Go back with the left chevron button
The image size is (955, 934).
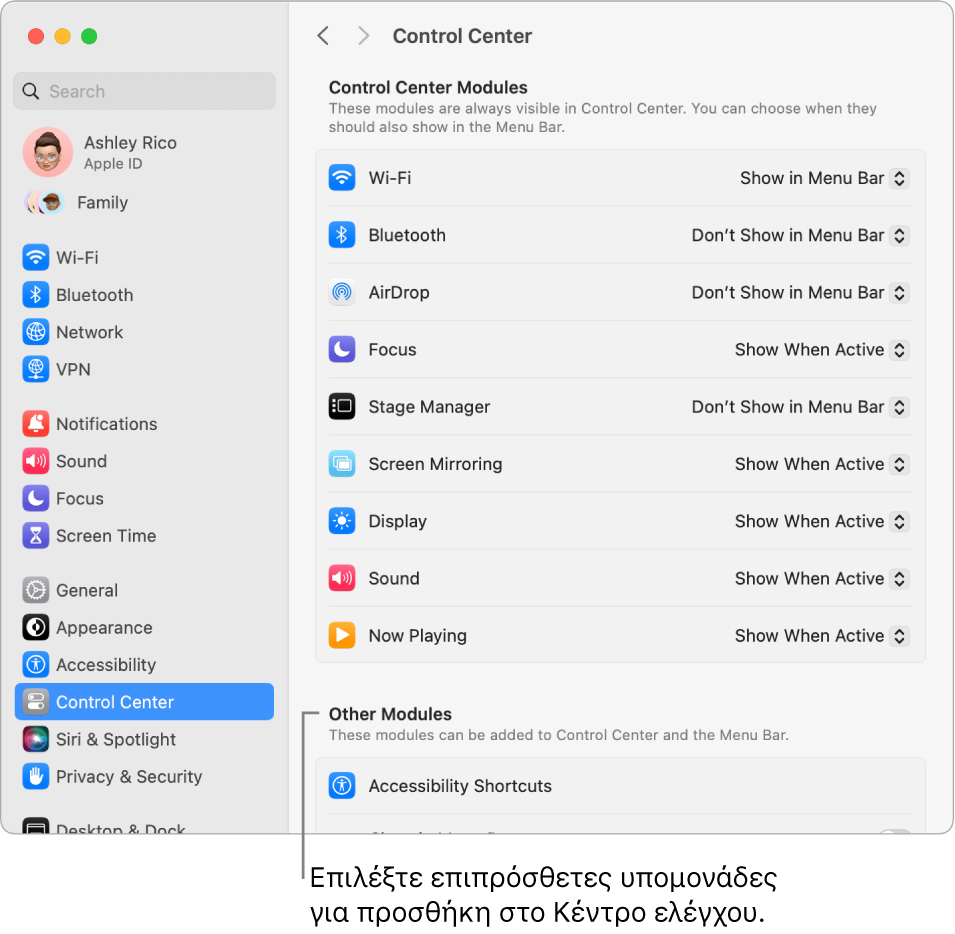click(x=323, y=36)
